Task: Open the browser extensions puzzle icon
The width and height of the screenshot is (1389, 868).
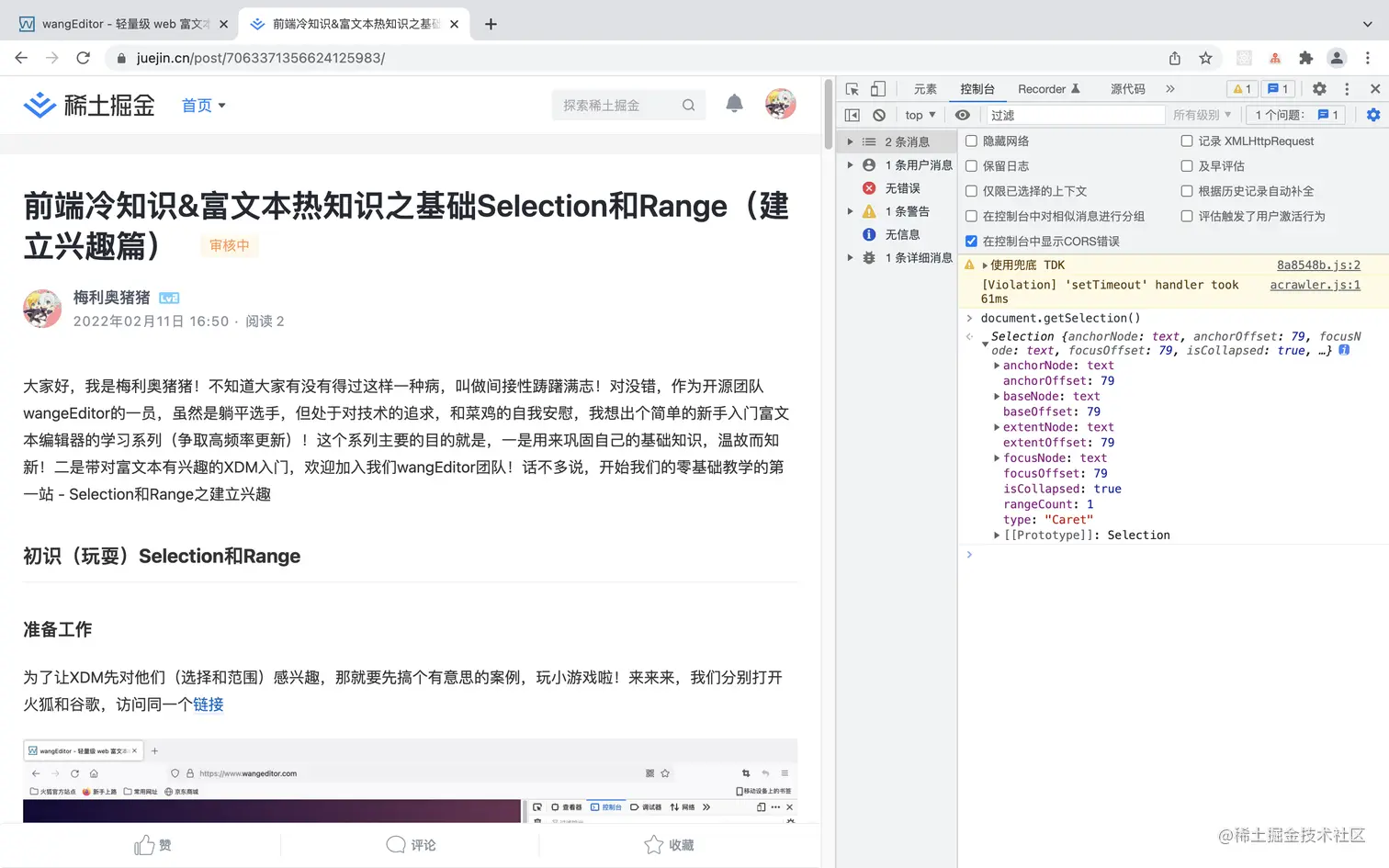Action: click(x=1305, y=58)
